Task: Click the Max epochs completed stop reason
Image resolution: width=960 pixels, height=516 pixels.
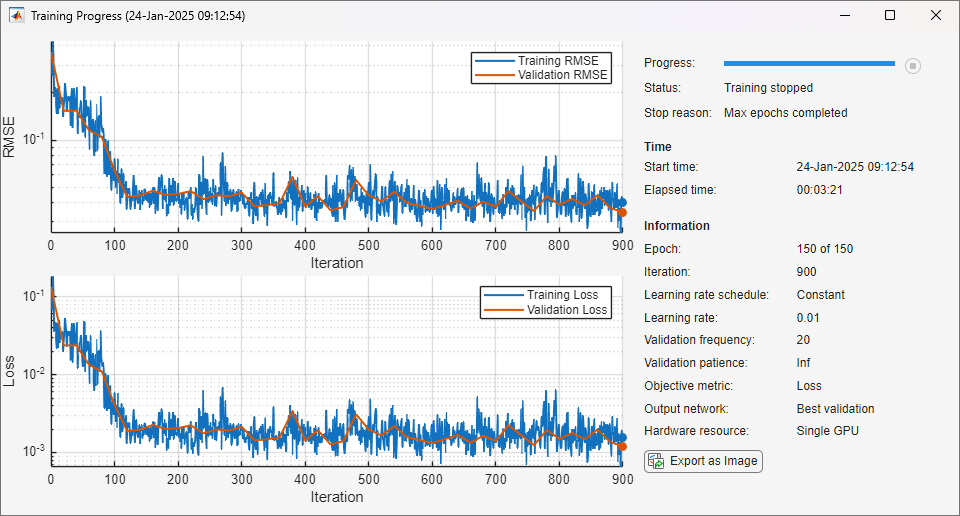Action: coord(785,113)
